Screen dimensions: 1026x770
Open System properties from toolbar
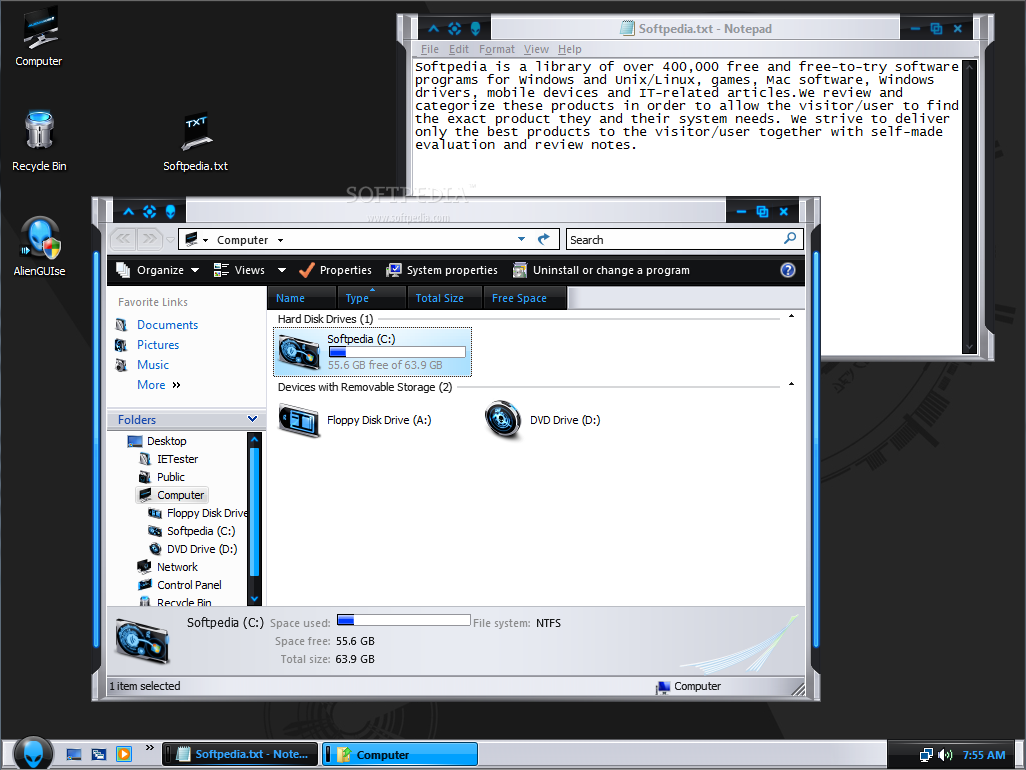(442, 270)
